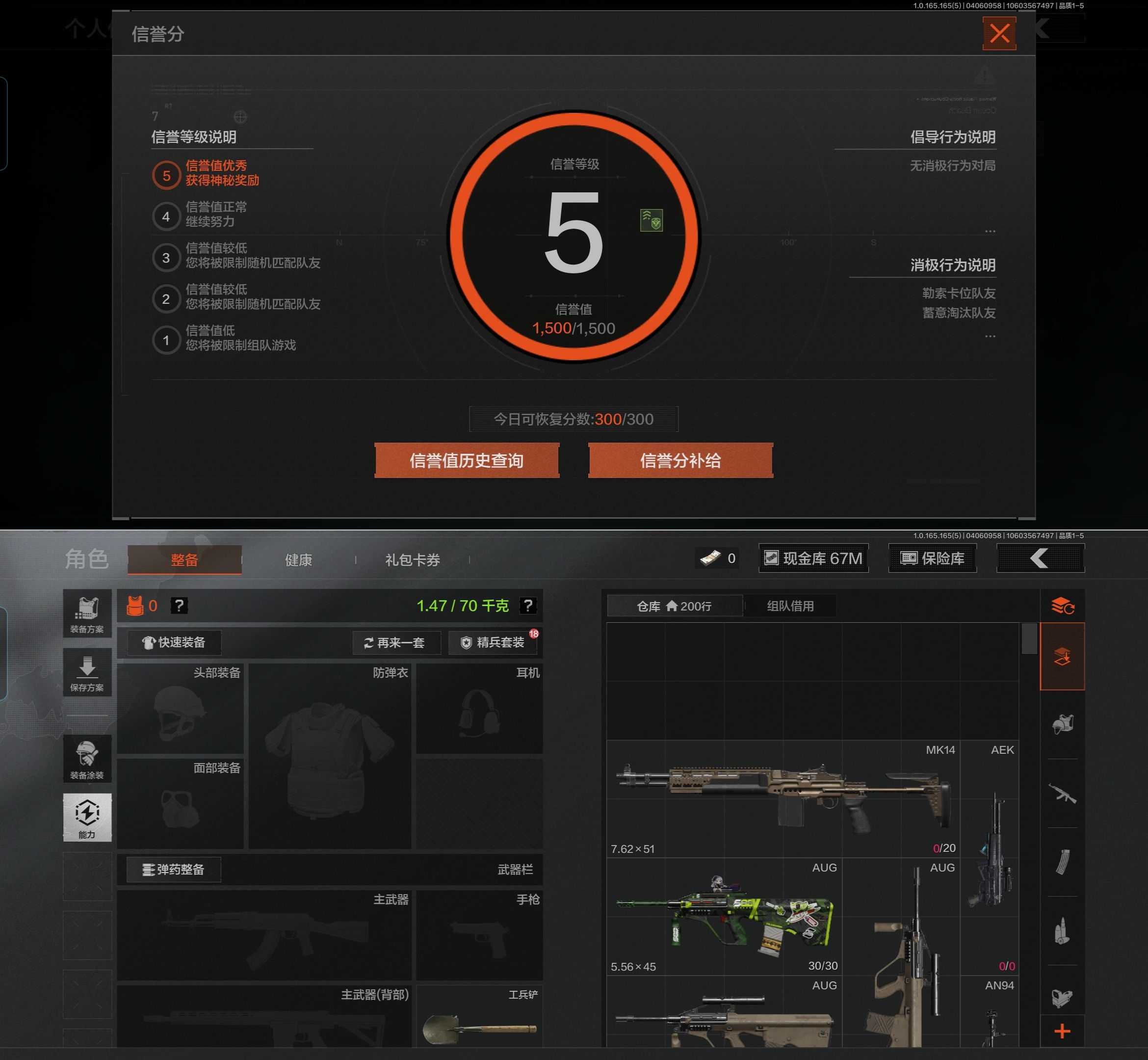Filter warehouse by weapons rifle icon

(1062, 794)
